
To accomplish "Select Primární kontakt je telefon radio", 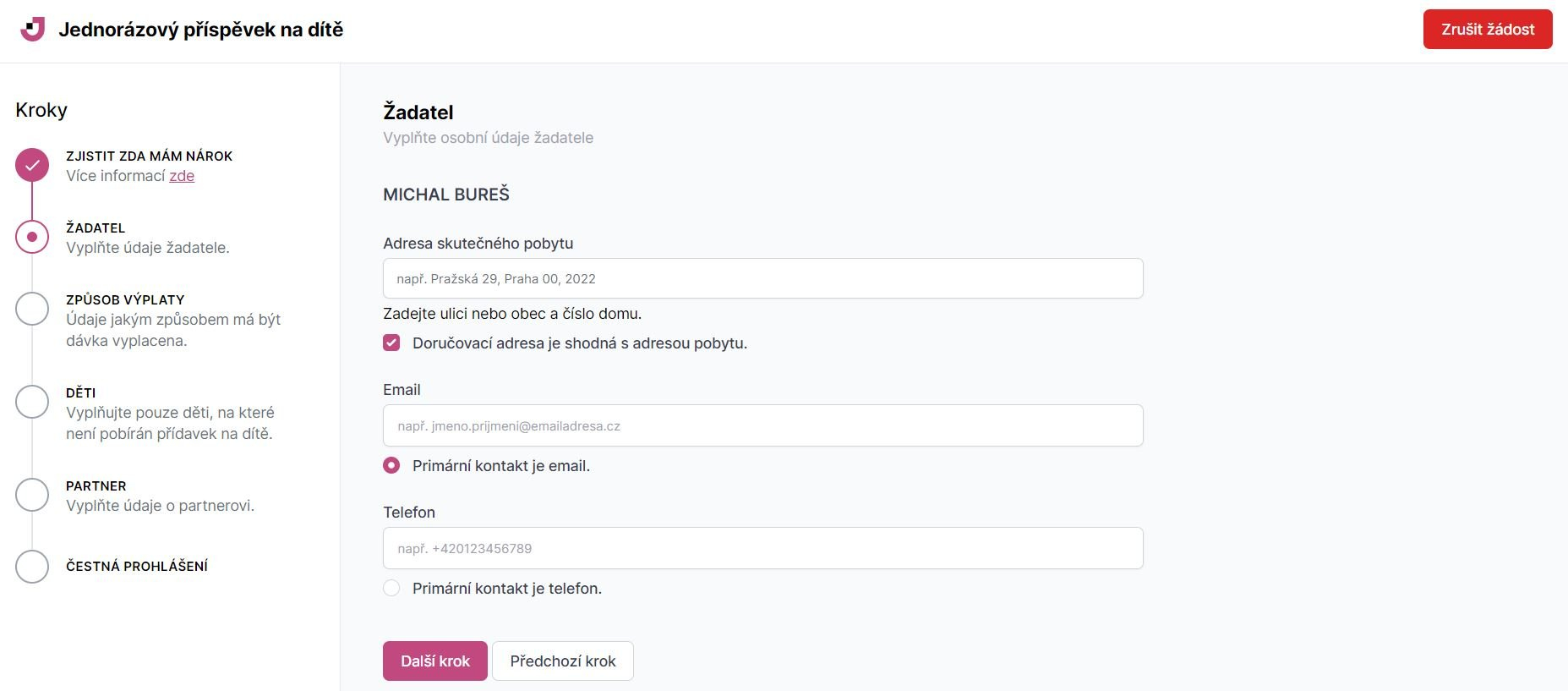I will click(x=391, y=589).
